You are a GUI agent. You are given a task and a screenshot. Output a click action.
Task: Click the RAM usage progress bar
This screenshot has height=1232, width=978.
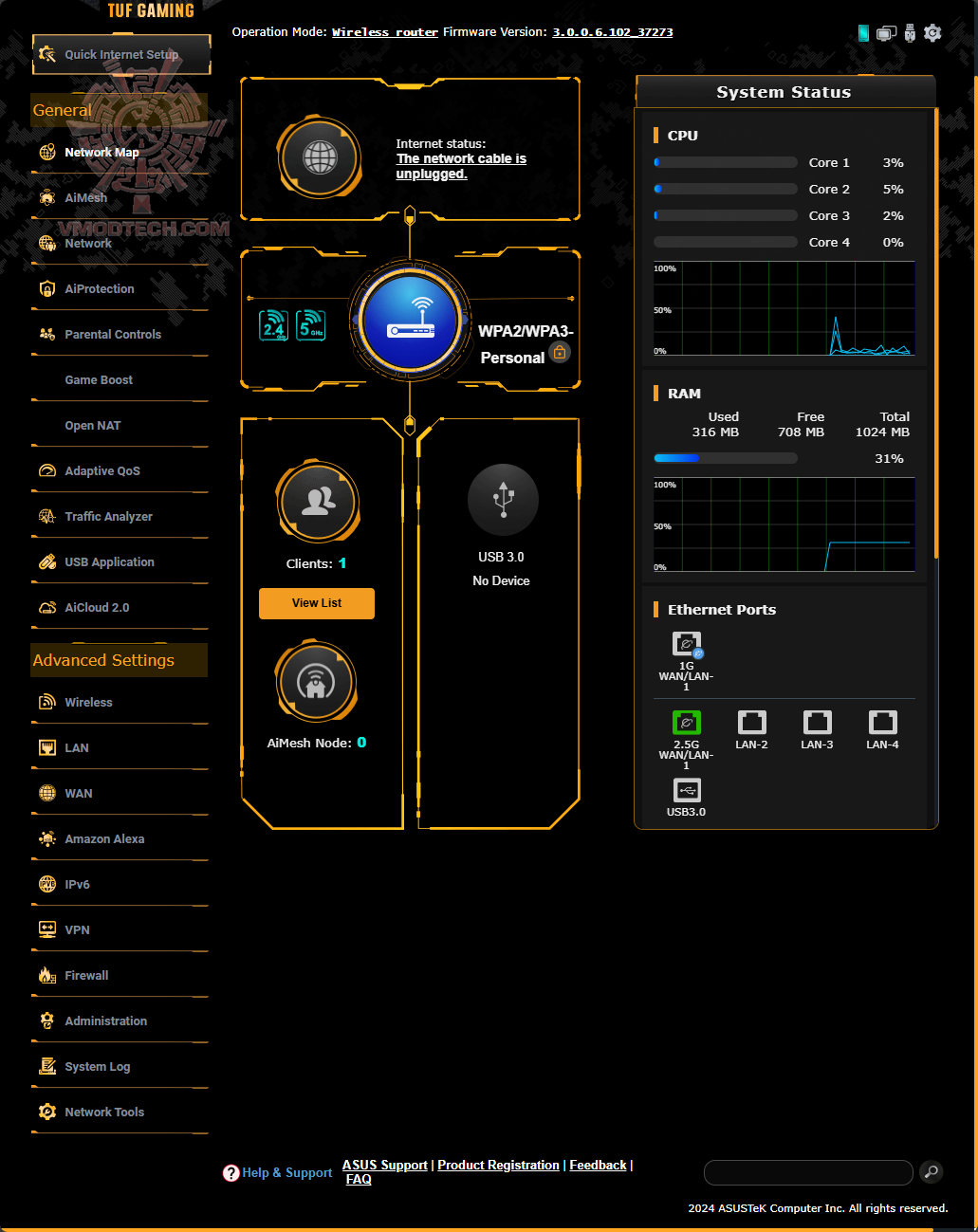click(726, 458)
